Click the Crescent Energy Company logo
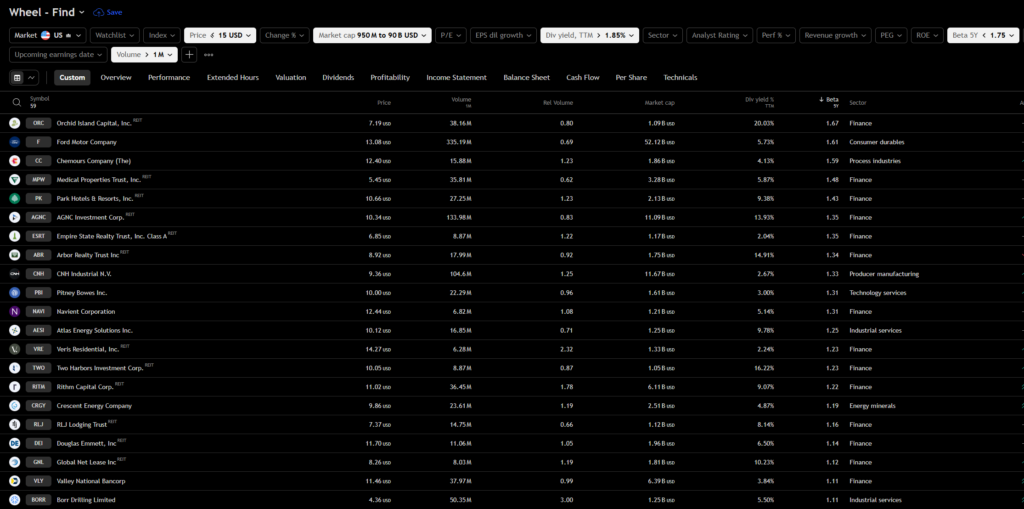 pos(14,406)
